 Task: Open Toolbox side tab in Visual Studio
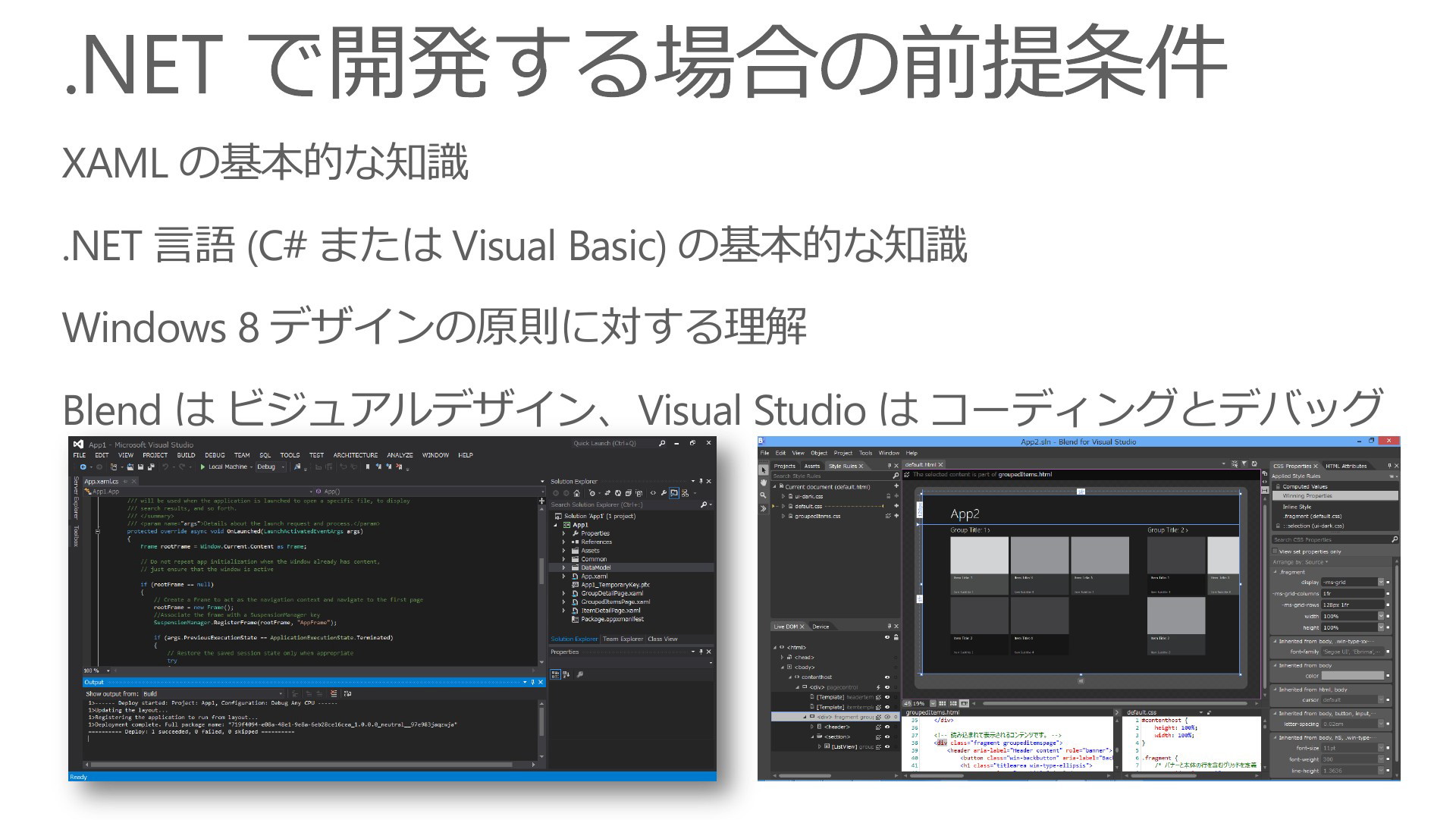(75, 536)
